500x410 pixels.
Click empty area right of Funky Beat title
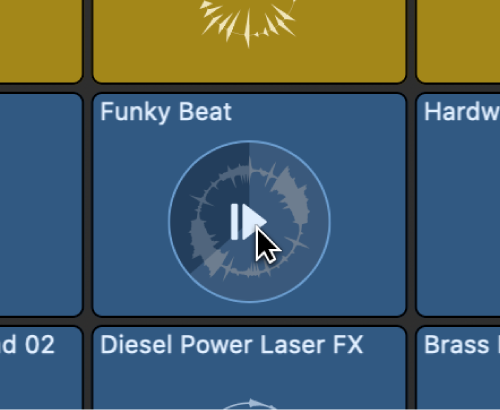coord(317,113)
